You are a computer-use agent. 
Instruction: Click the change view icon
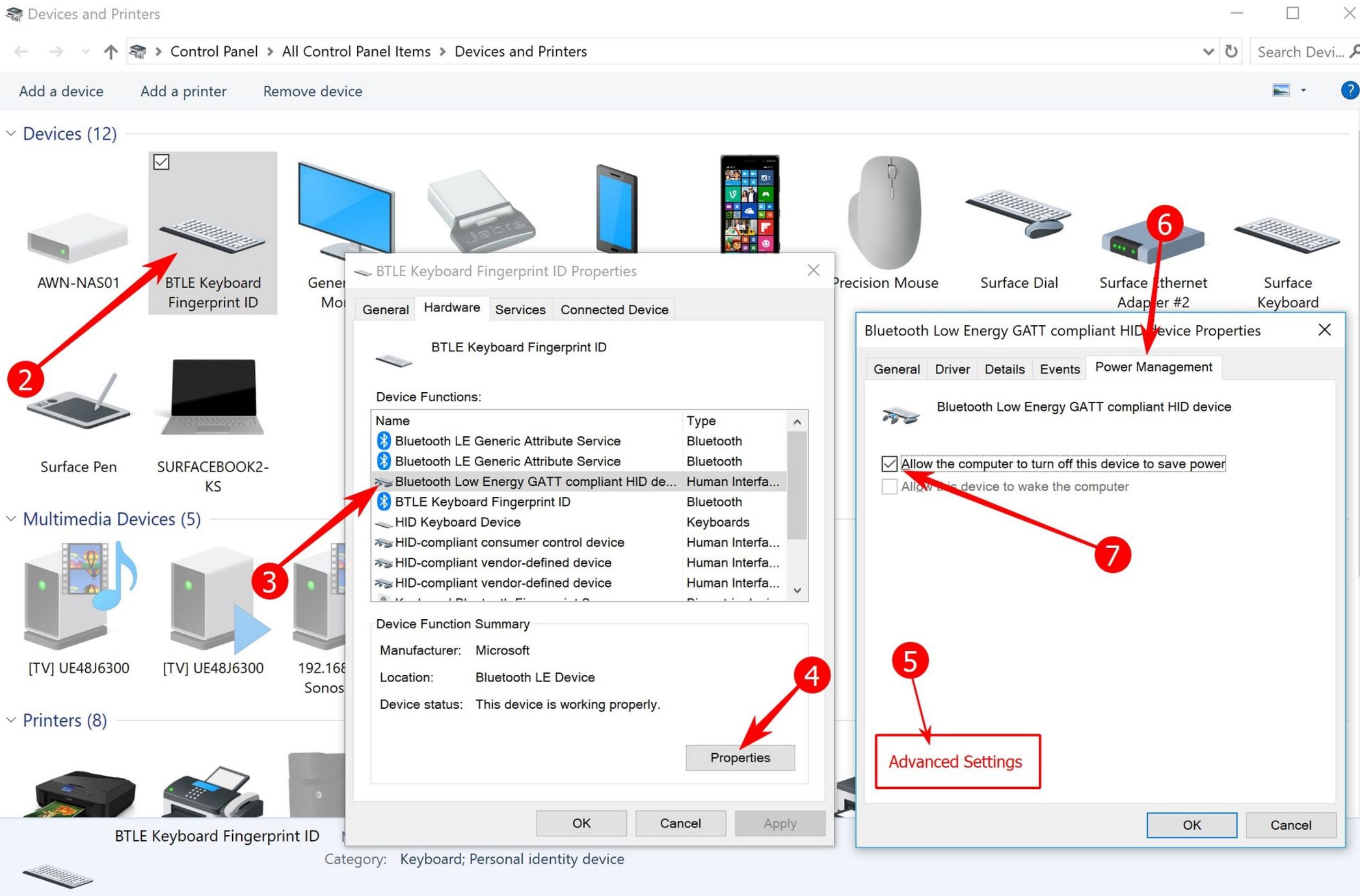click(1280, 90)
